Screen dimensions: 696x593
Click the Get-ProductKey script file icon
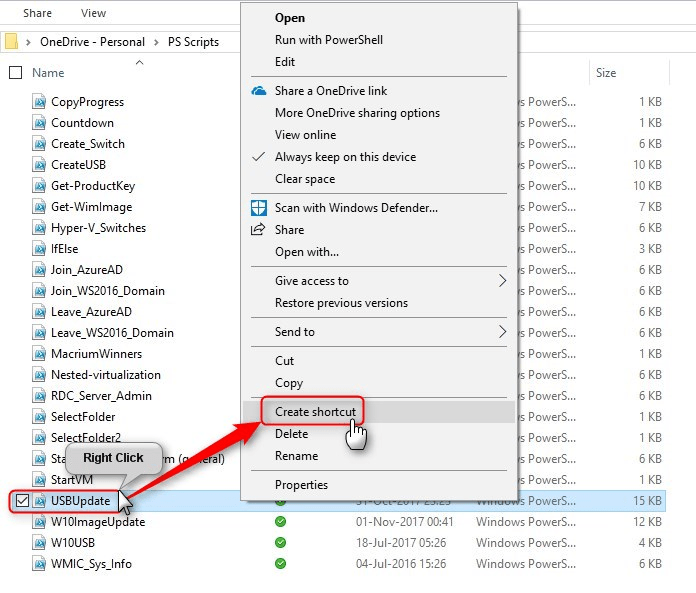tap(39, 186)
